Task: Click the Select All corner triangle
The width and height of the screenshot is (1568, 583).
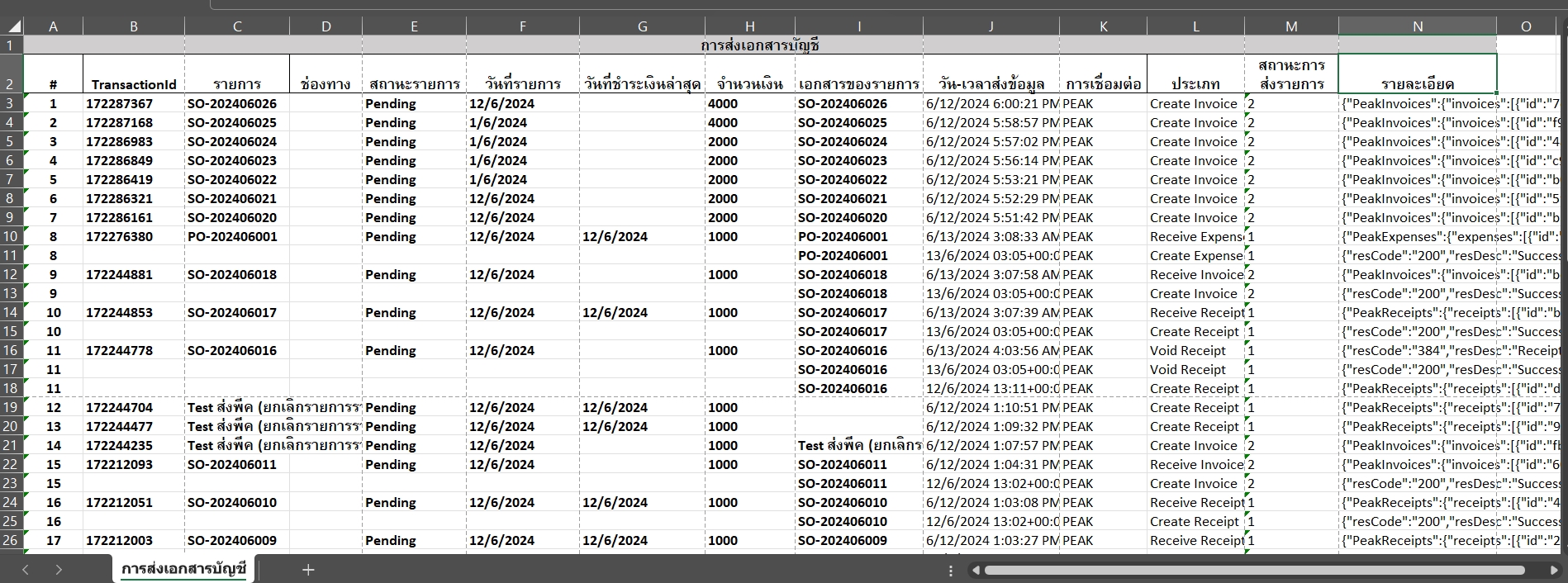Action: [15, 26]
